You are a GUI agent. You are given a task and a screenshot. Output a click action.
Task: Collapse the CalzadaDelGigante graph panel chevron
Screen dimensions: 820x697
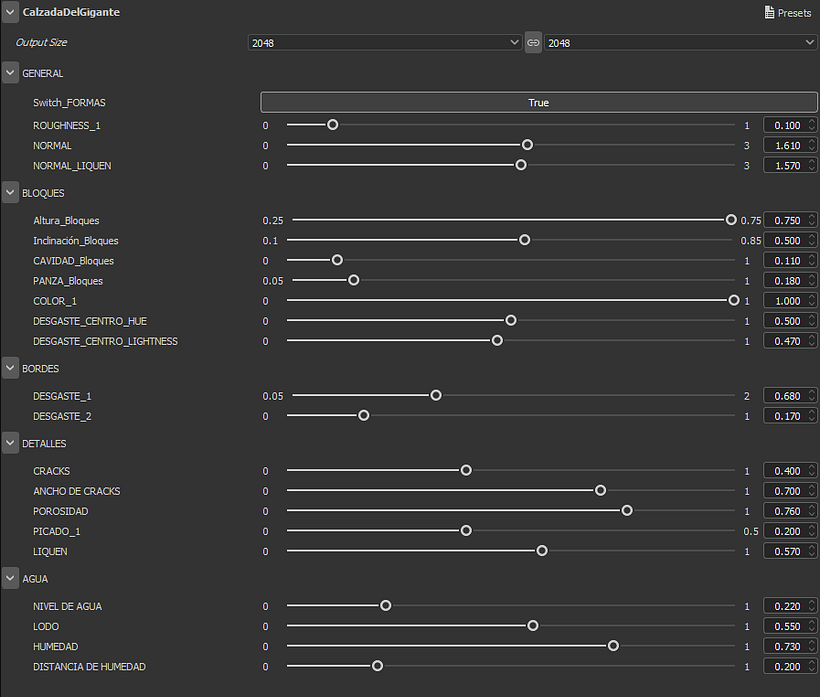[10, 12]
